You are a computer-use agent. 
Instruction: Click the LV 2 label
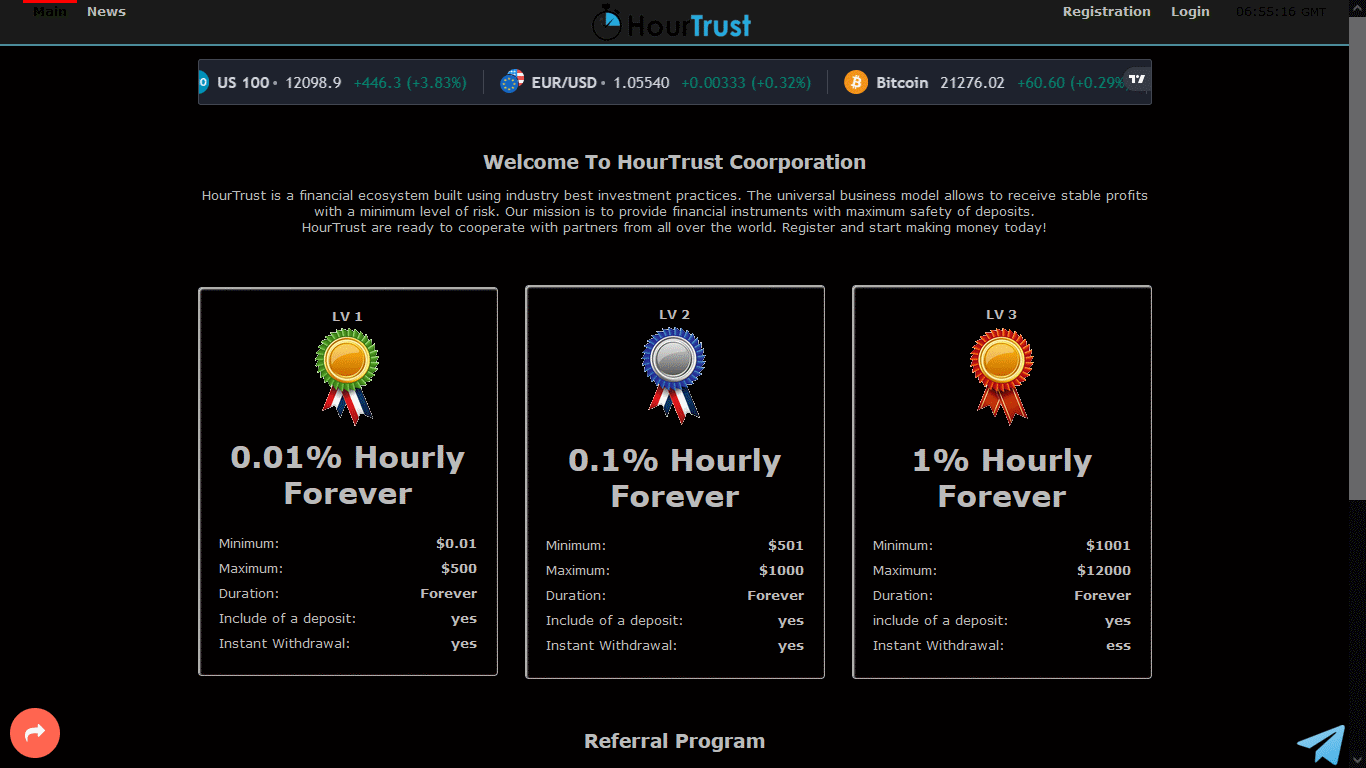pos(674,315)
